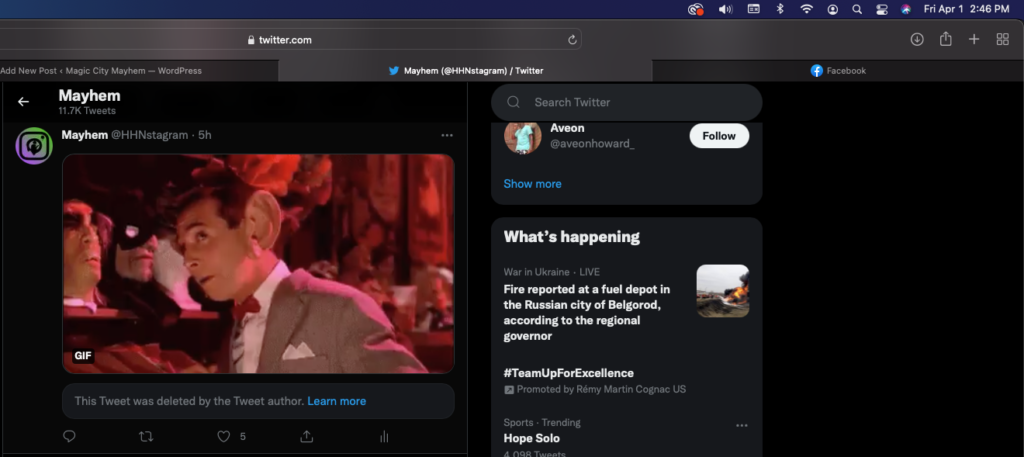The height and width of the screenshot is (457, 1024).
Task: Retweet the Mayhem GIF tweet
Action: tap(146, 436)
